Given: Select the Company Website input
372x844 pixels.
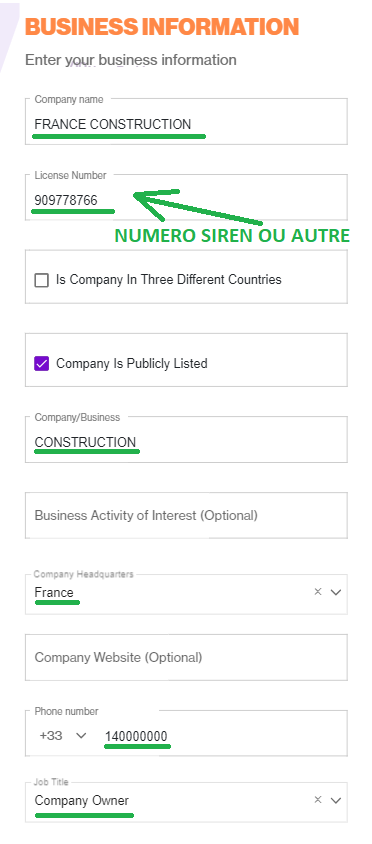Looking at the screenshot, I should tap(186, 657).
